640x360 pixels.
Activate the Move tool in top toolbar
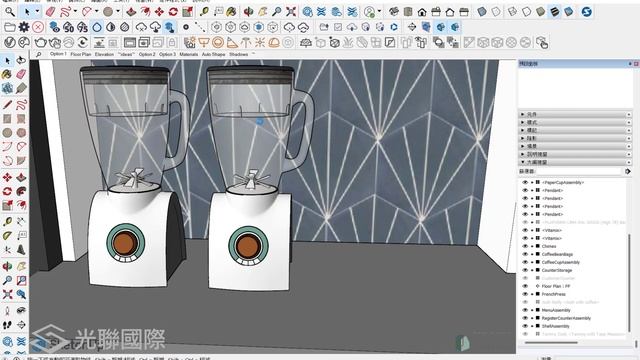coord(159,12)
